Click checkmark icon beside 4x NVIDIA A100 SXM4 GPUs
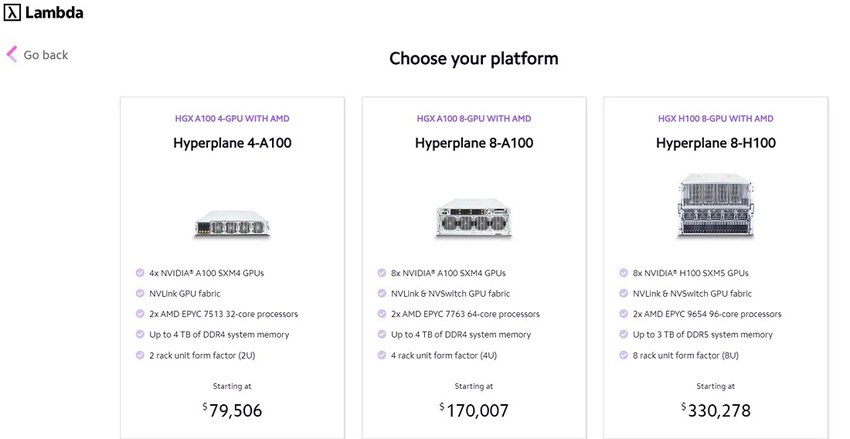850x439 pixels. tap(140, 273)
